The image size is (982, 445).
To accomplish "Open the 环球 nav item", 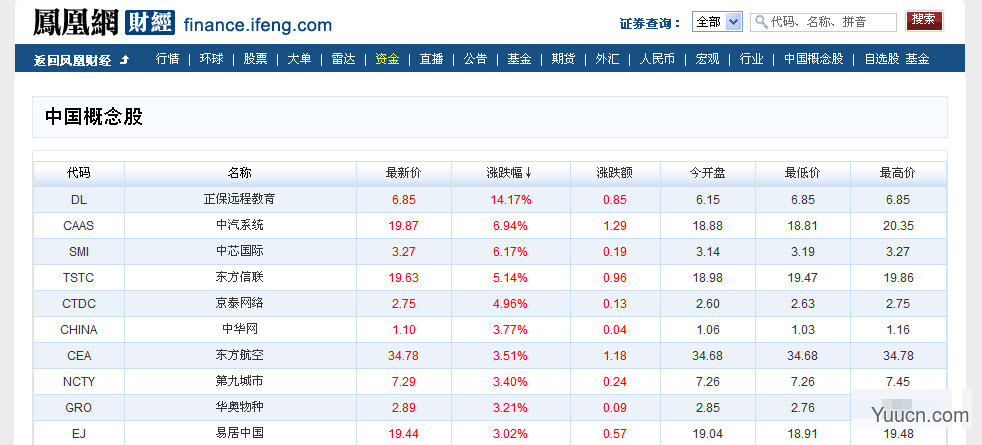I will point(211,59).
